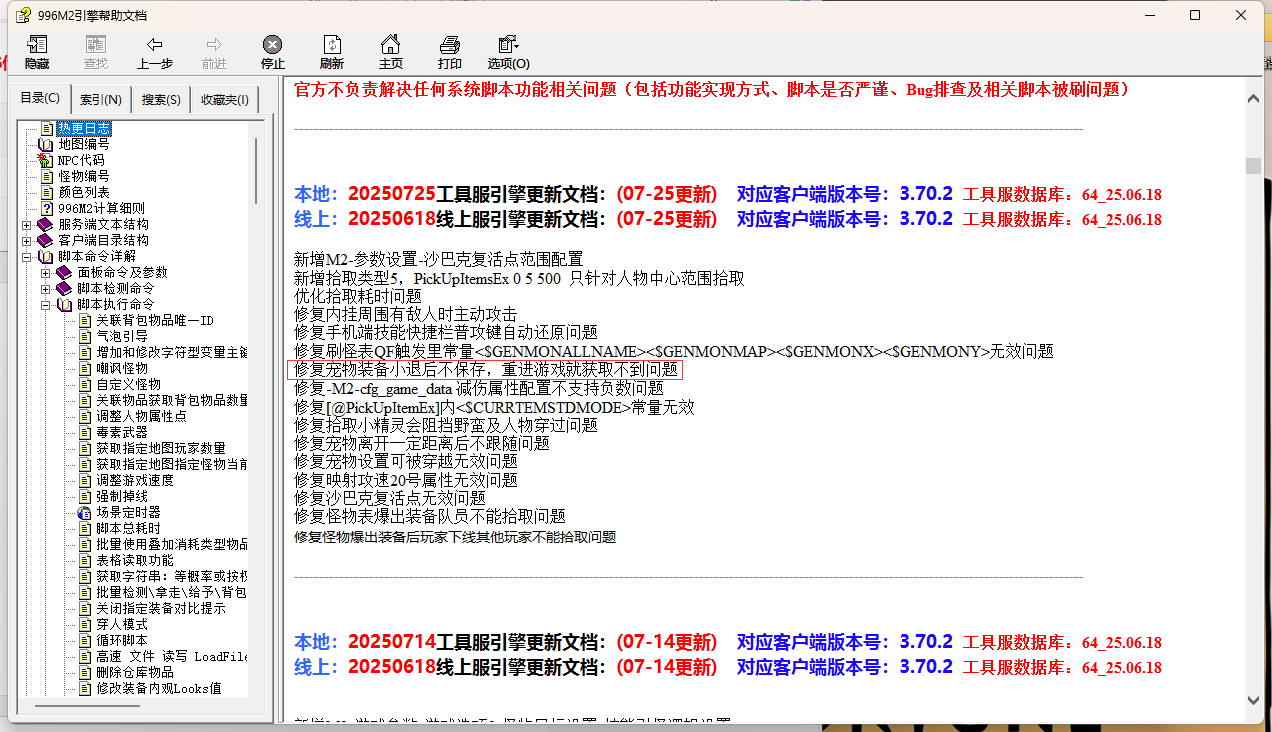
Task: Go back with the 上一步 arrow
Action: click(x=154, y=53)
